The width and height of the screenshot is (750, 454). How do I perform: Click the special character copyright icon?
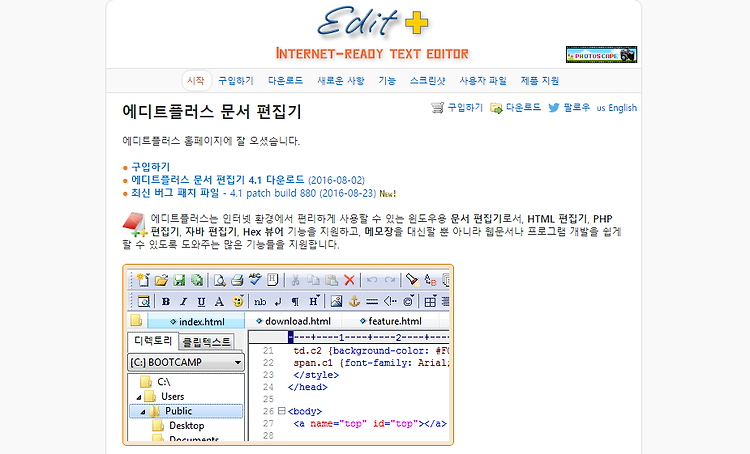(x=408, y=300)
